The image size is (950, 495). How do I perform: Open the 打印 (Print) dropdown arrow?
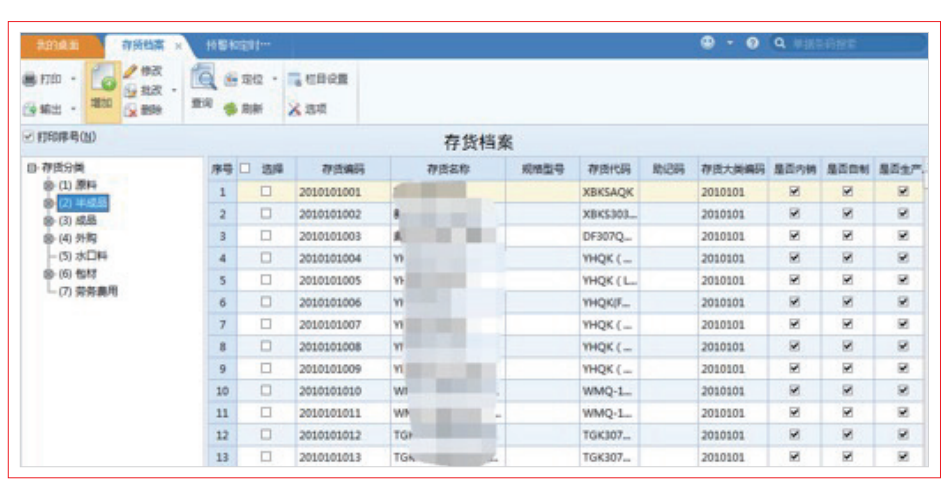coord(72,79)
